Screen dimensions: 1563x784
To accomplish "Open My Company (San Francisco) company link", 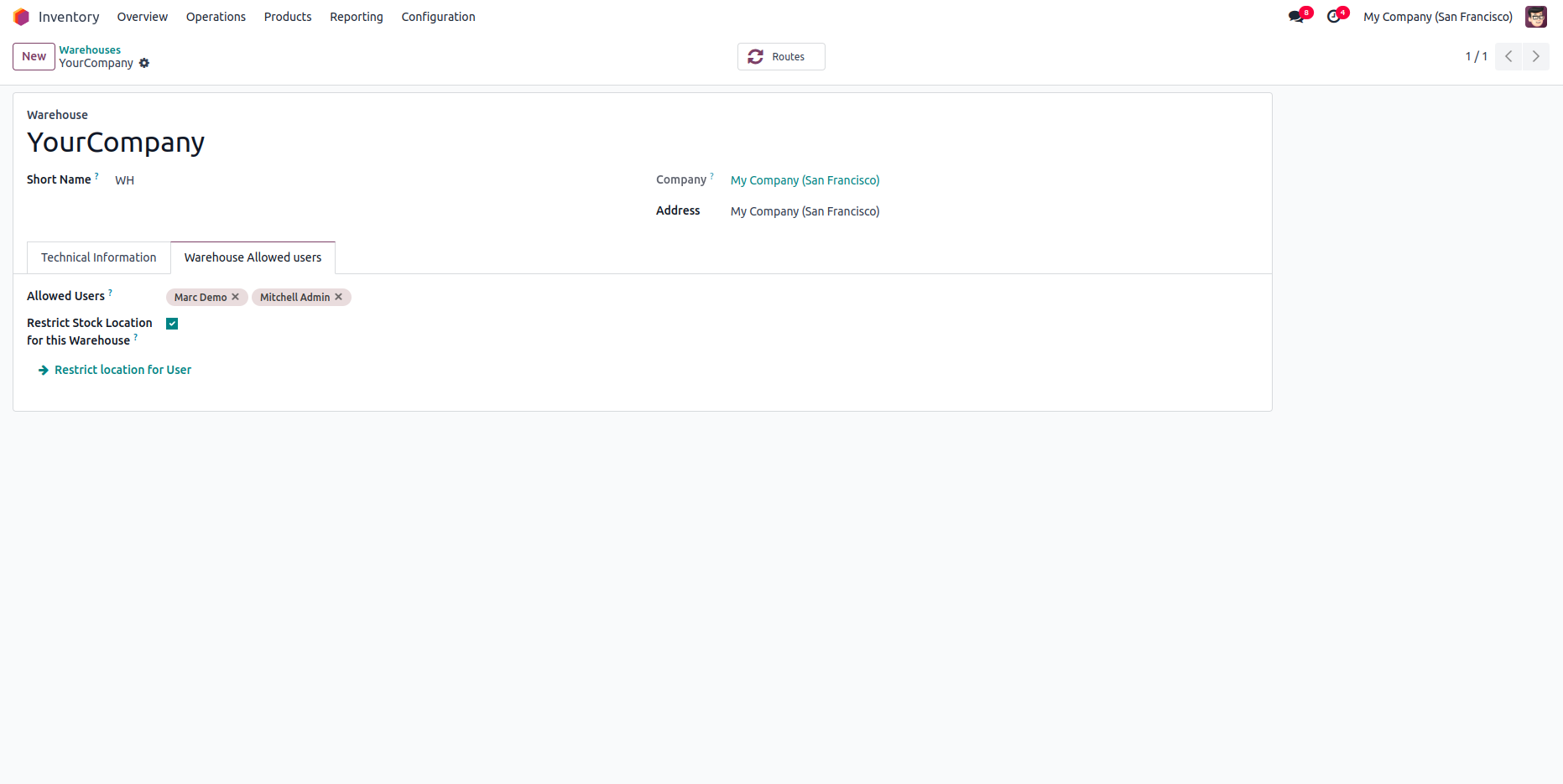I will (x=805, y=180).
